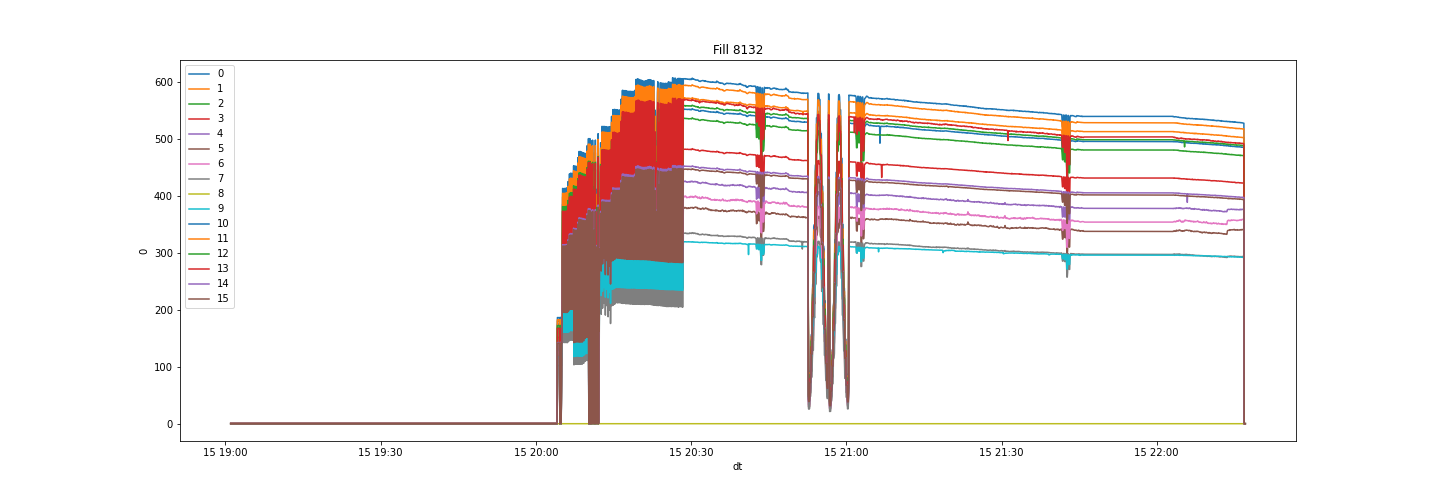Click x-axis tick 15 19:30

[380, 452]
